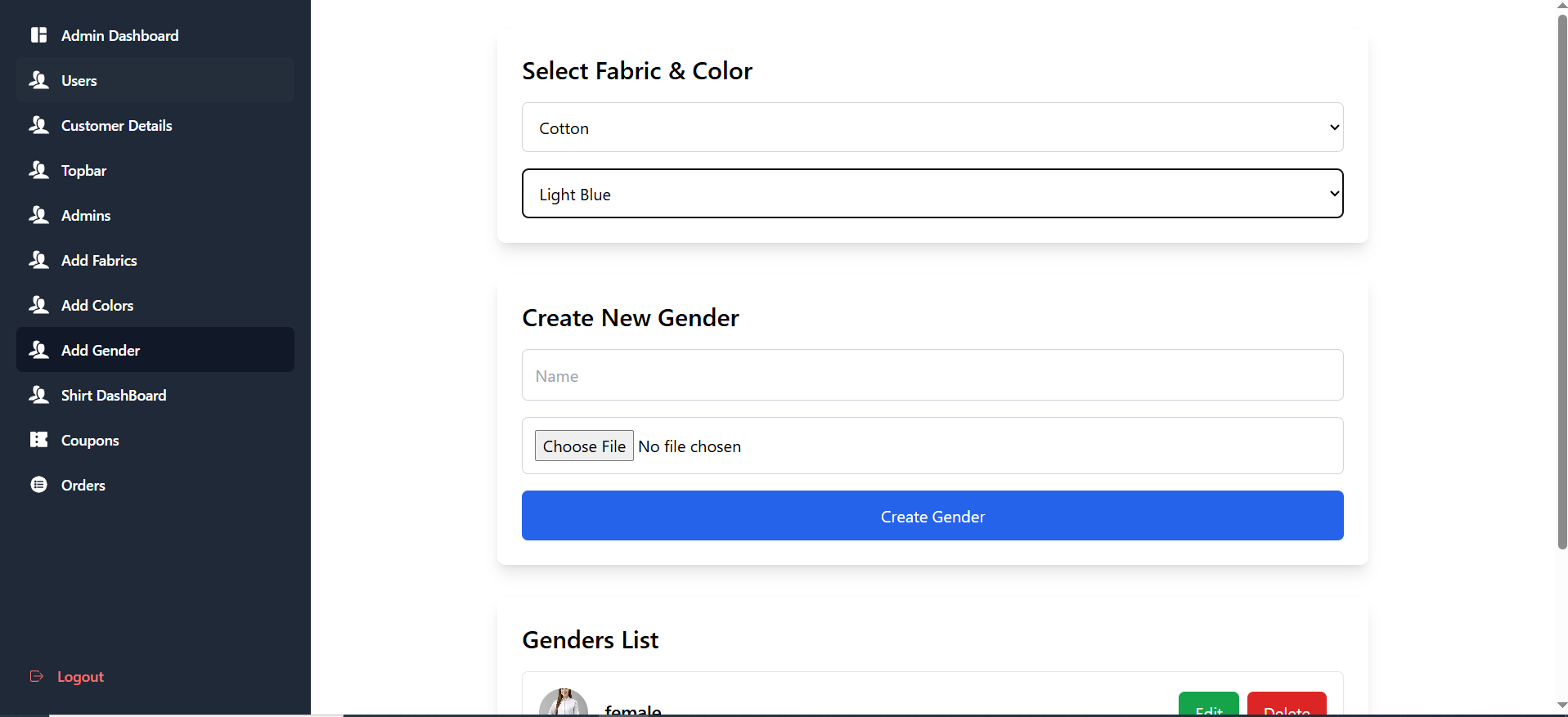Go to the Admins page
Screen dimensions: 1568x717
coord(85,215)
